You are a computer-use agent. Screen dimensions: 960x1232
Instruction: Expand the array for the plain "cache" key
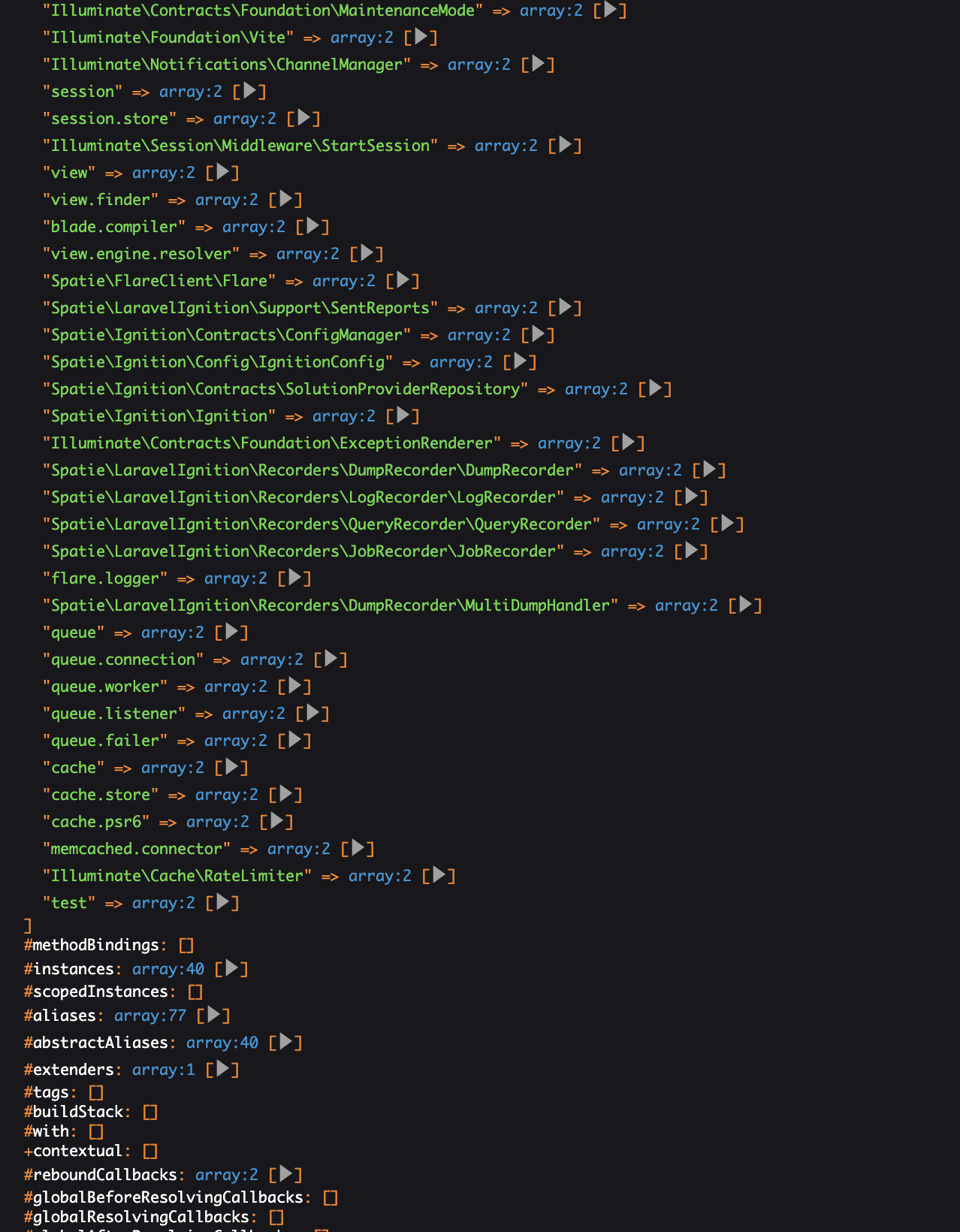point(232,768)
